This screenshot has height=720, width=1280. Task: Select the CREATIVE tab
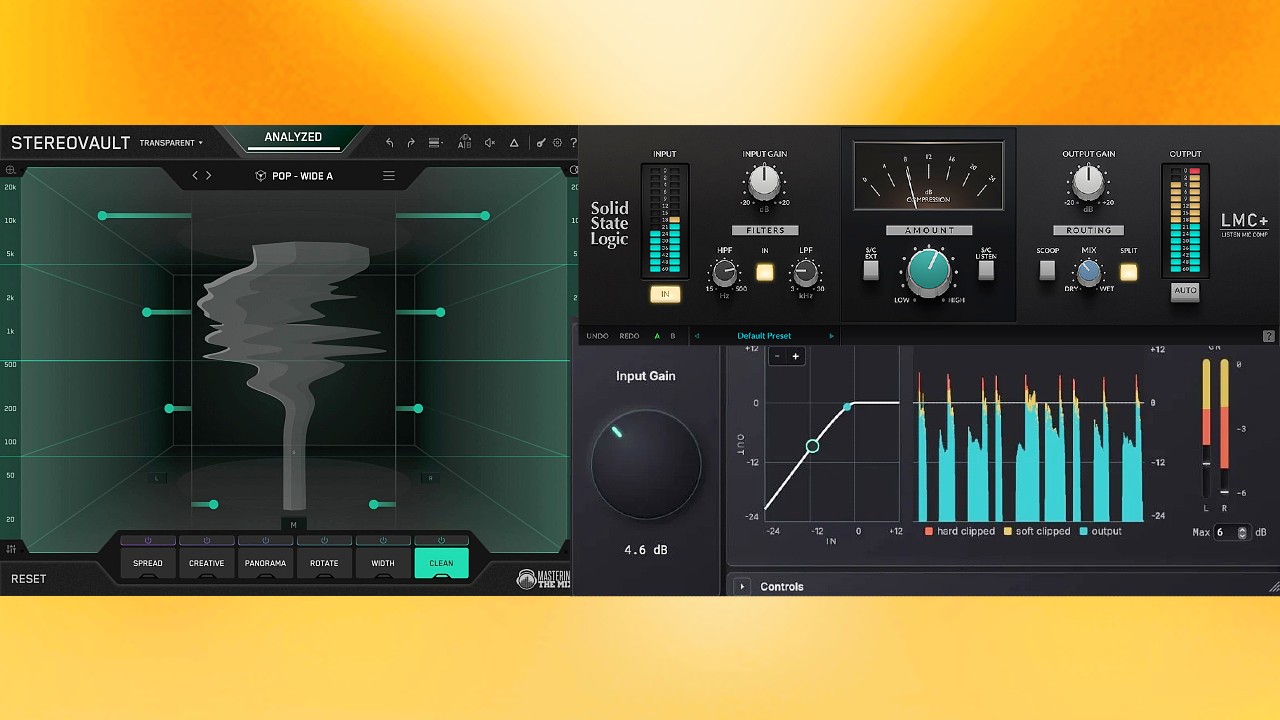207,563
